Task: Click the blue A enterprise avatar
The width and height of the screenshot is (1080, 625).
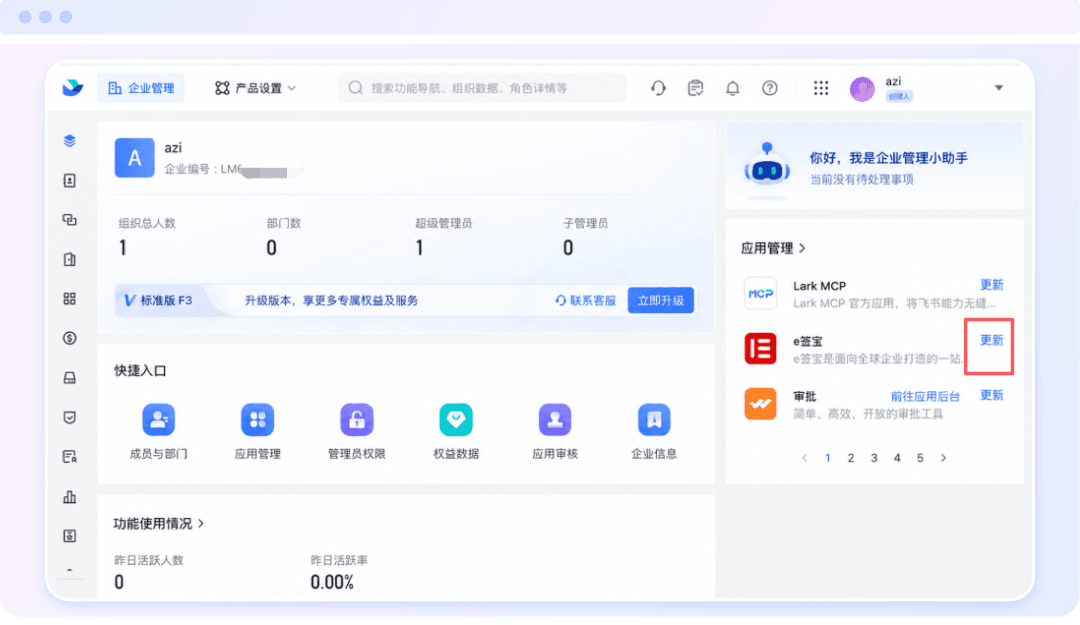Action: [x=134, y=158]
